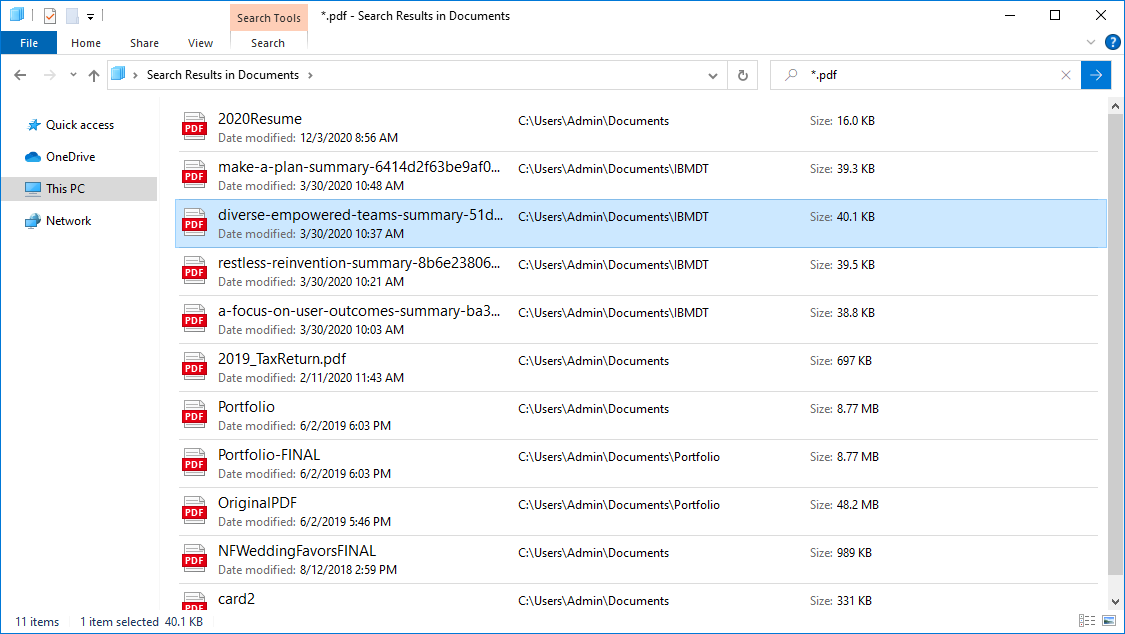Expand the address bar history dropdown

tap(712, 75)
